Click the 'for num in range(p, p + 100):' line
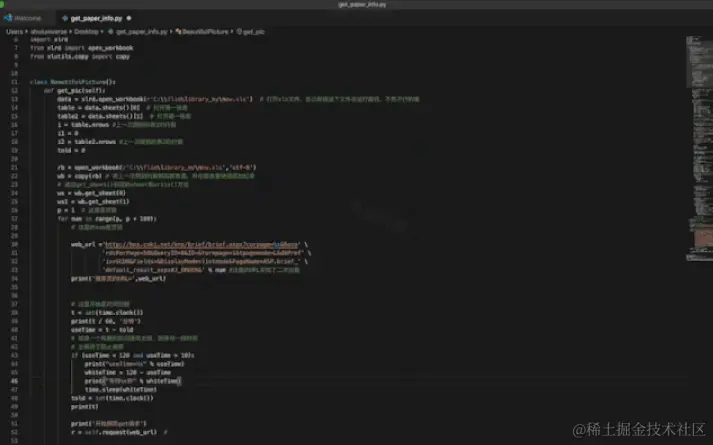 107,219
